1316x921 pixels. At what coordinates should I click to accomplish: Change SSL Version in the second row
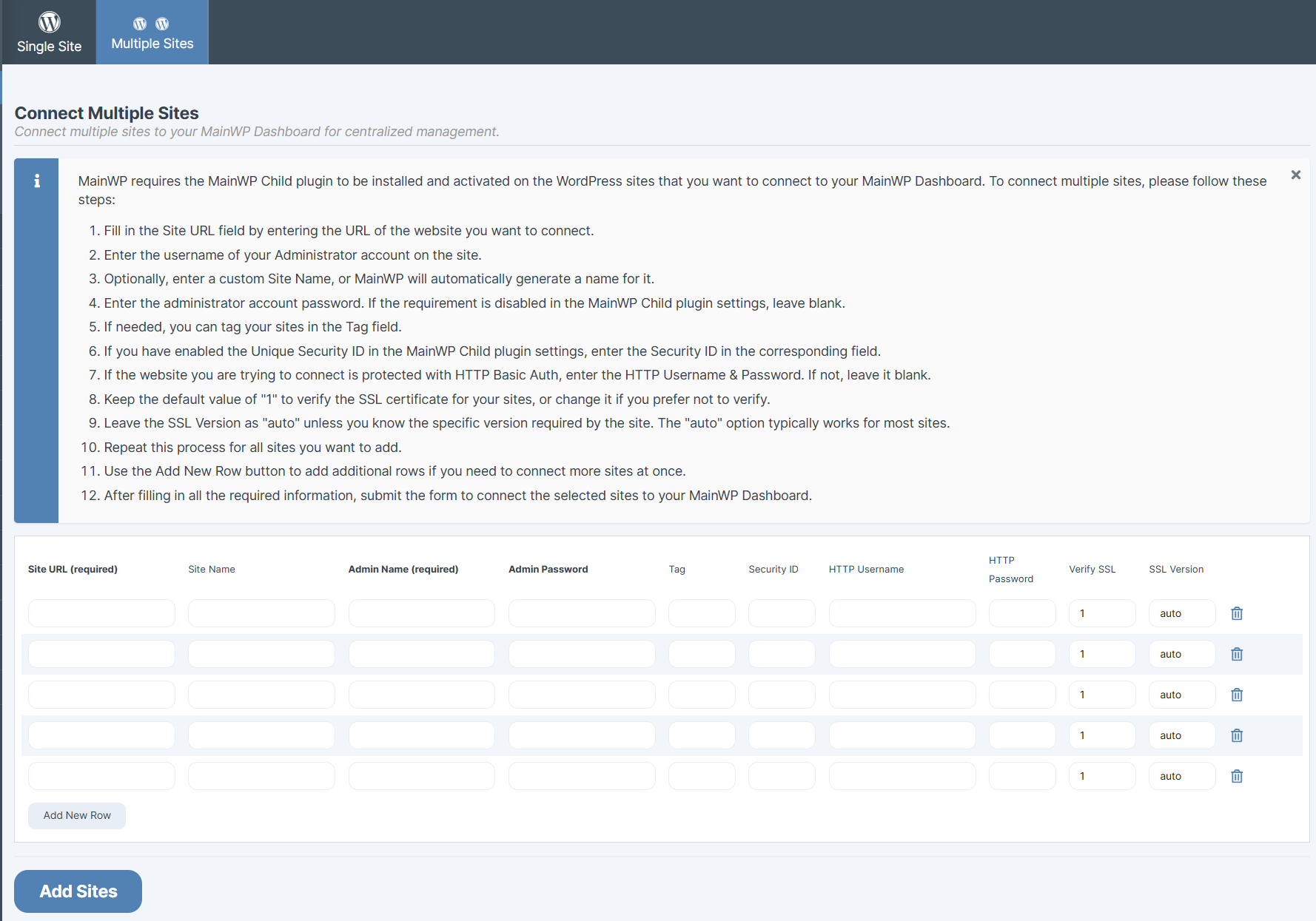point(1181,653)
